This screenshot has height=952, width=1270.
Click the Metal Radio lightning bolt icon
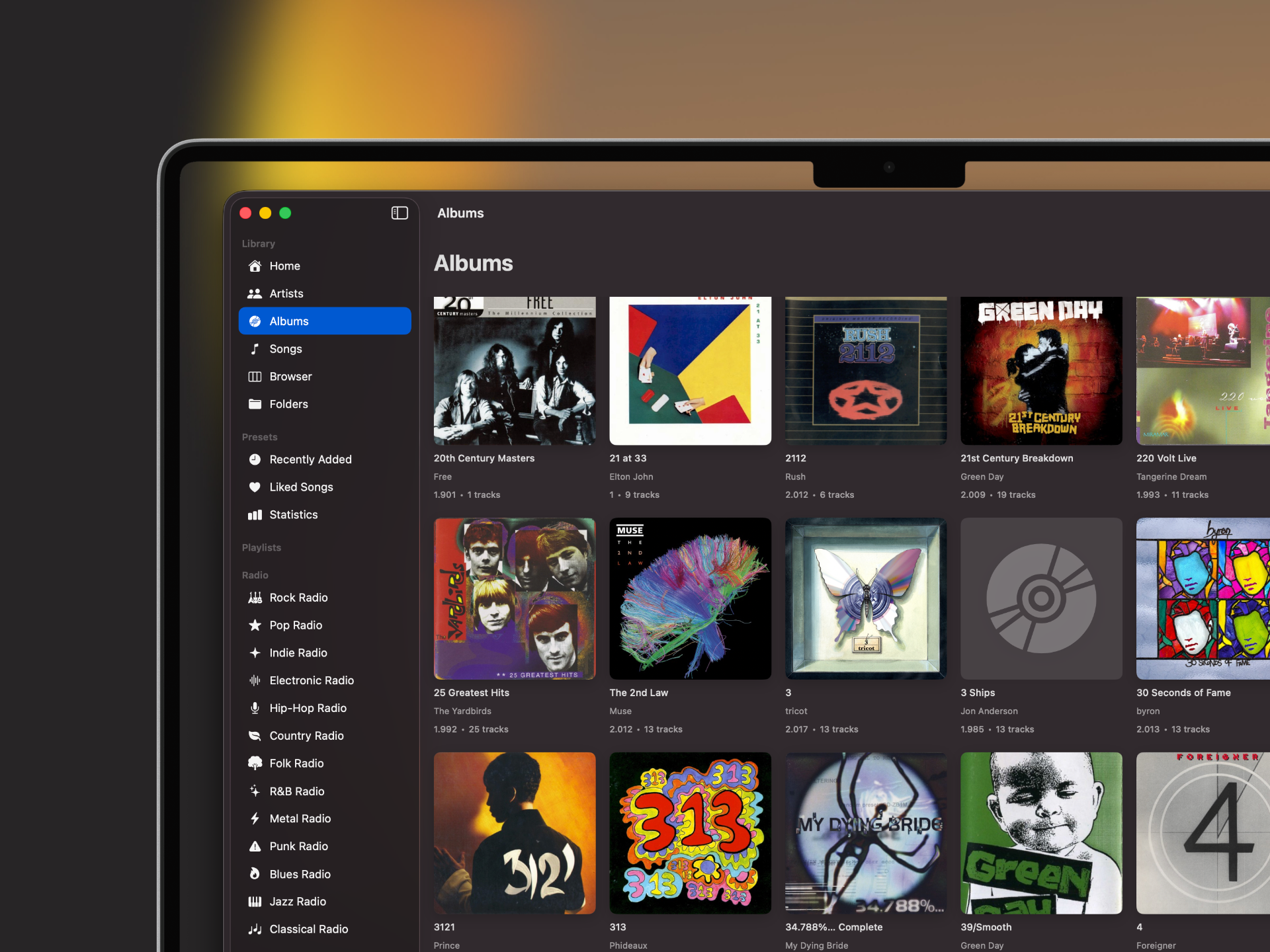(255, 818)
